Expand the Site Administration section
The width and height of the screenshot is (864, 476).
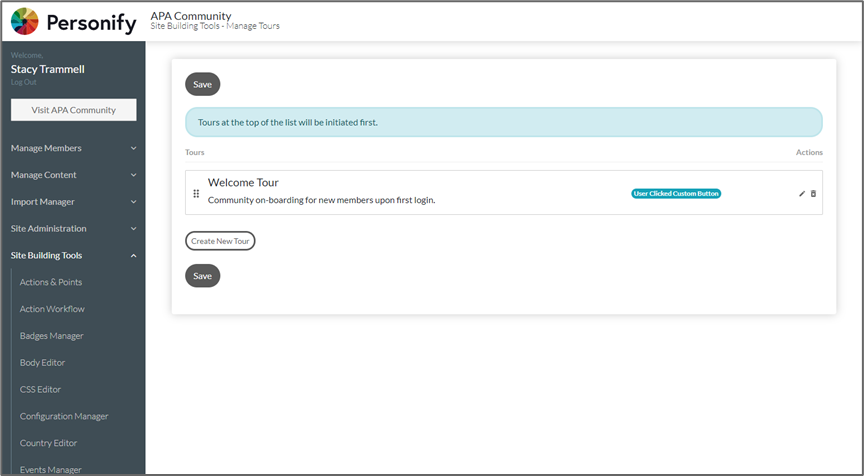click(x=73, y=229)
